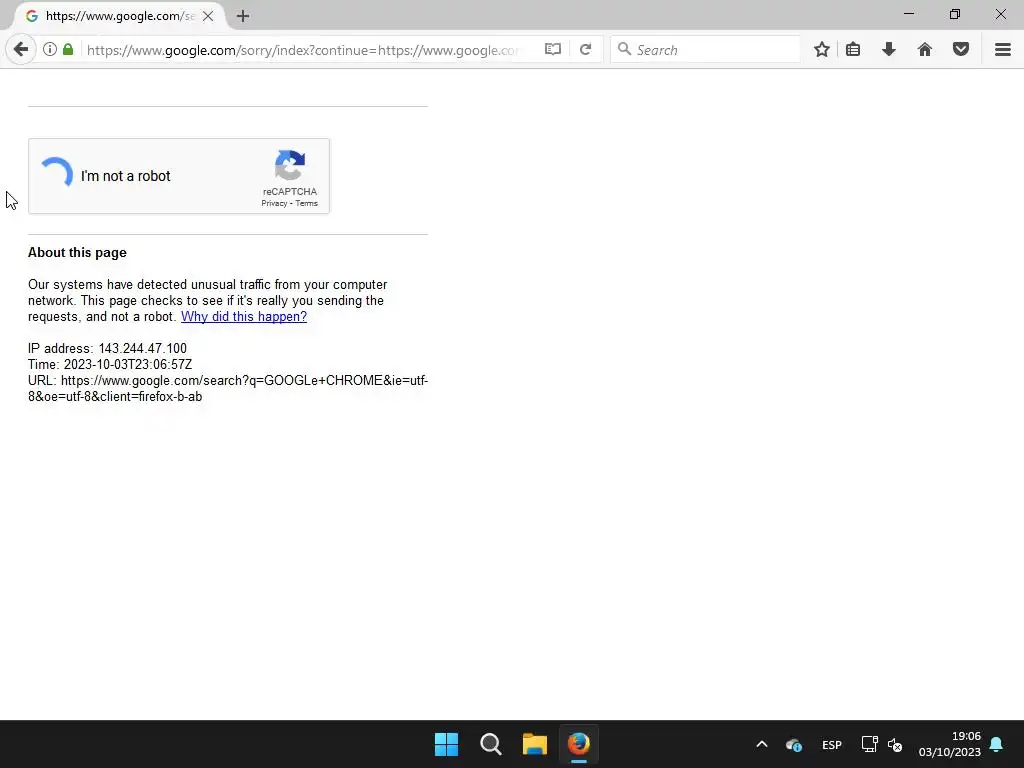Open File Explorer from the taskbar
The width and height of the screenshot is (1024, 768).
click(x=535, y=744)
